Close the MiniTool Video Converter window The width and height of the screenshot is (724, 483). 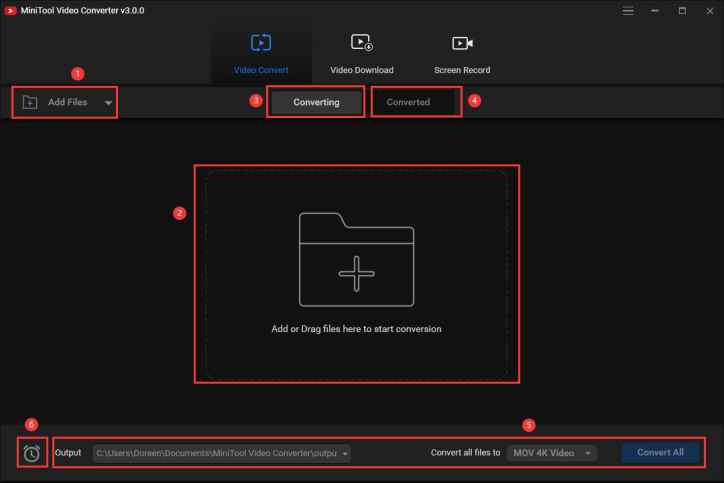point(708,11)
